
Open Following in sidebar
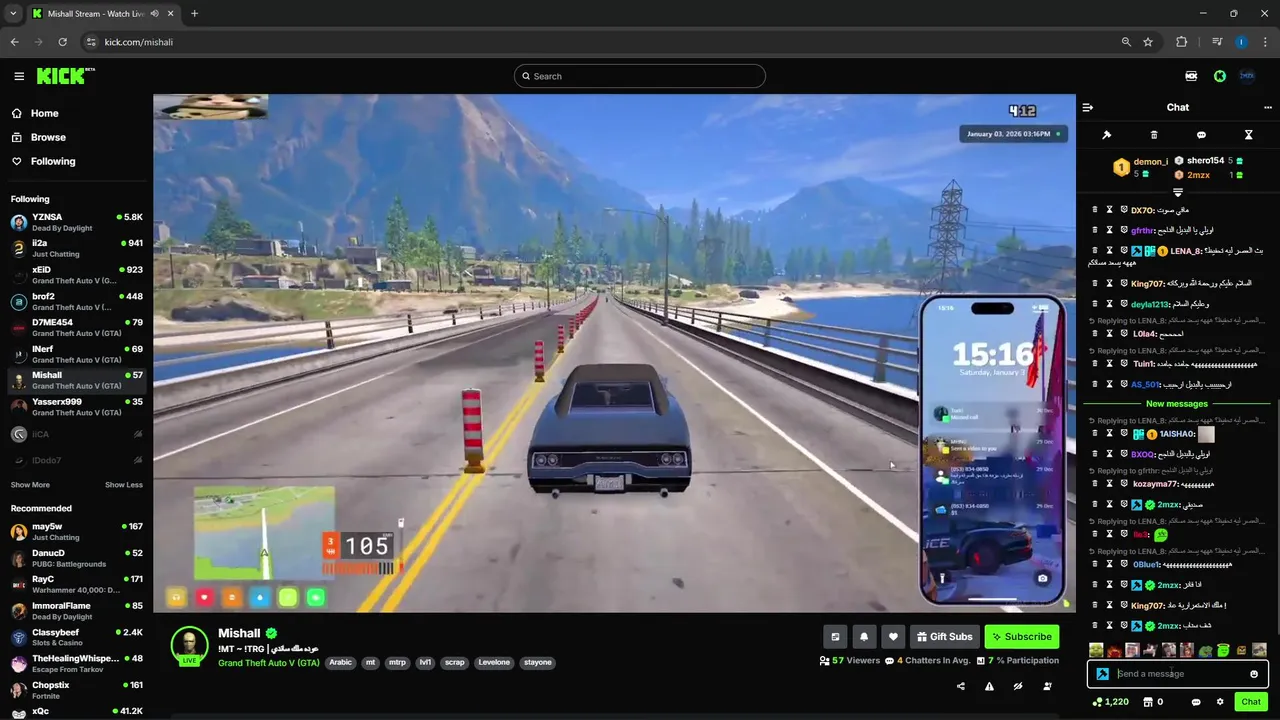coord(53,161)
